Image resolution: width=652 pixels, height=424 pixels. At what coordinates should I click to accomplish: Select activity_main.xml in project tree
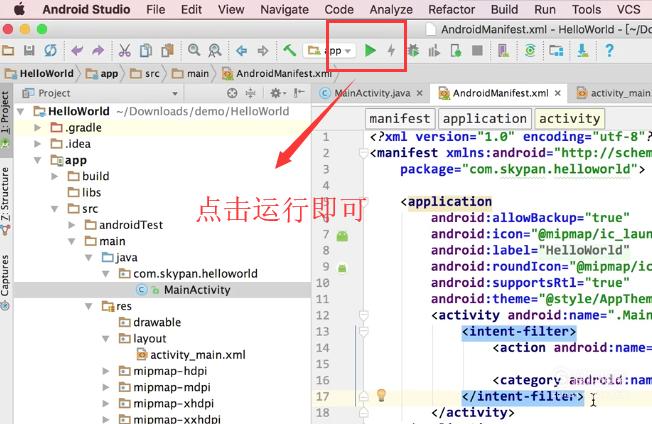pos(191,355)
